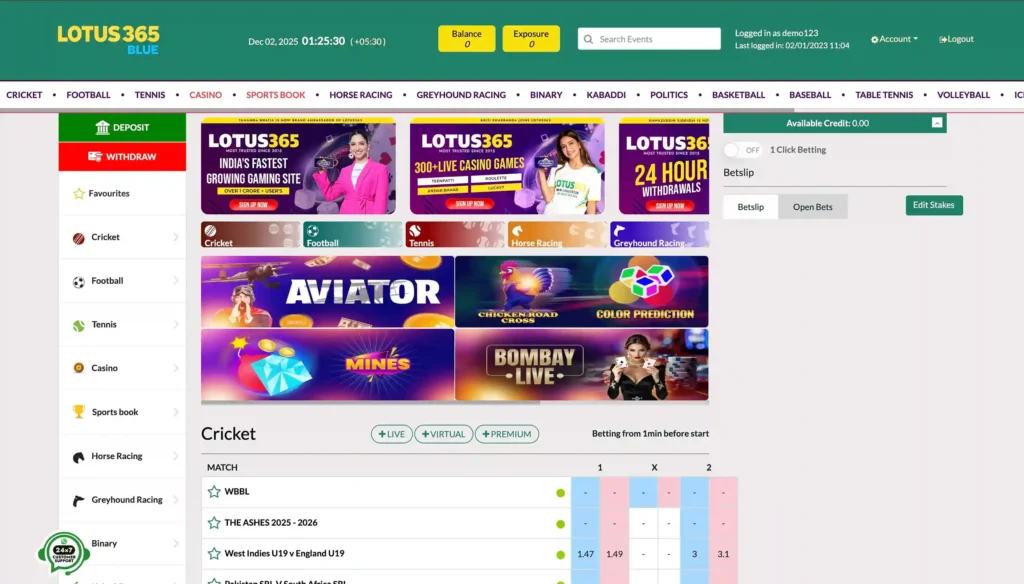This screenshot has width=1024, height=584.
Task: Click the Sports book trophy icon
Action: point(78,412)
